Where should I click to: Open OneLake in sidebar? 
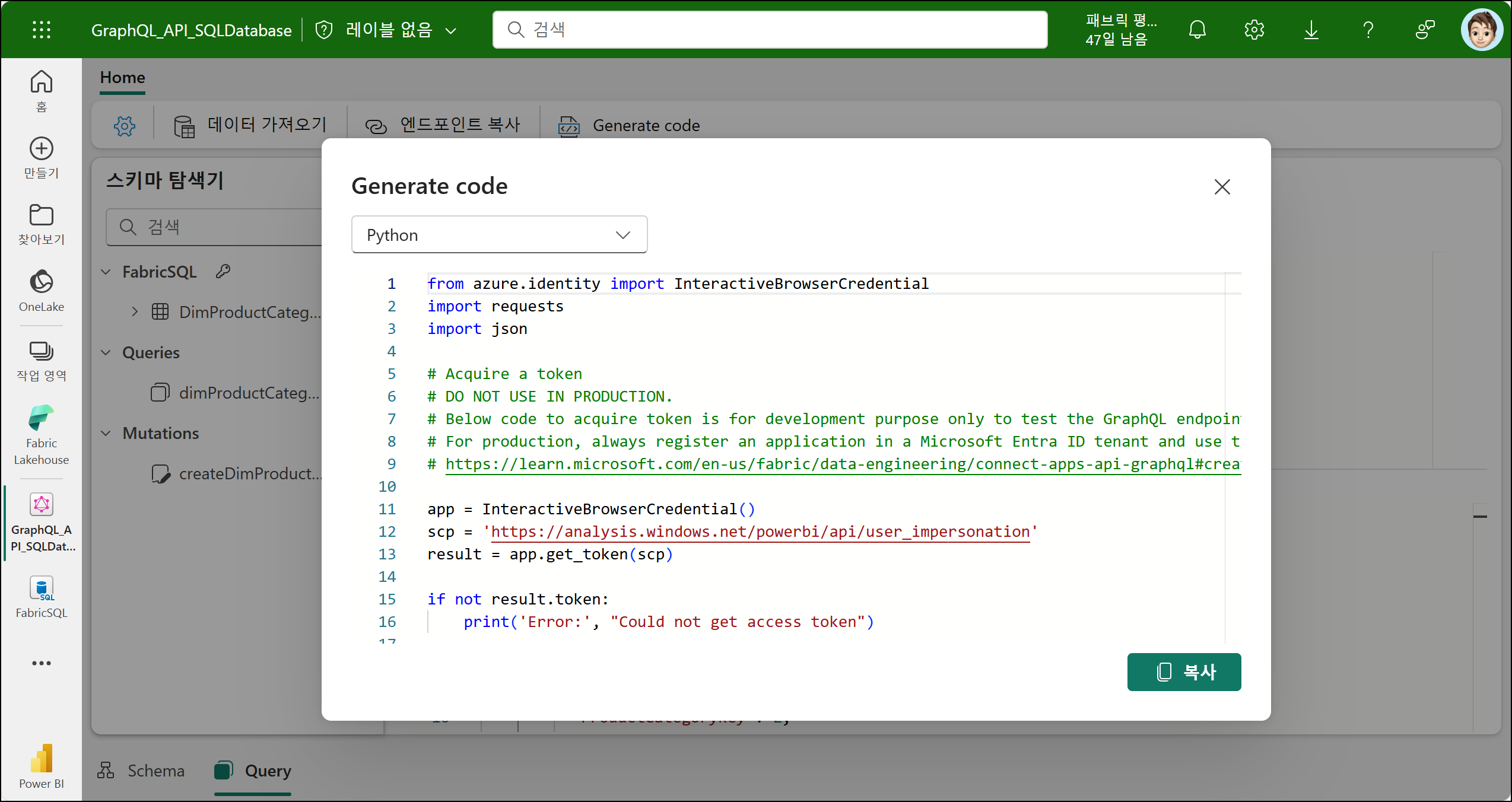(41, 291)
